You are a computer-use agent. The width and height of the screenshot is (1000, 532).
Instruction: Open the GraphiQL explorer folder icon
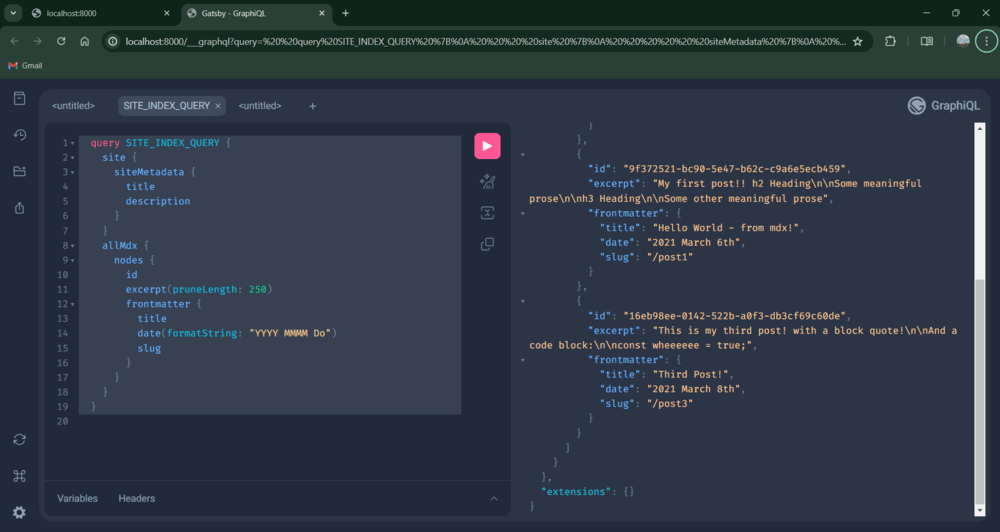click(20, 171)
